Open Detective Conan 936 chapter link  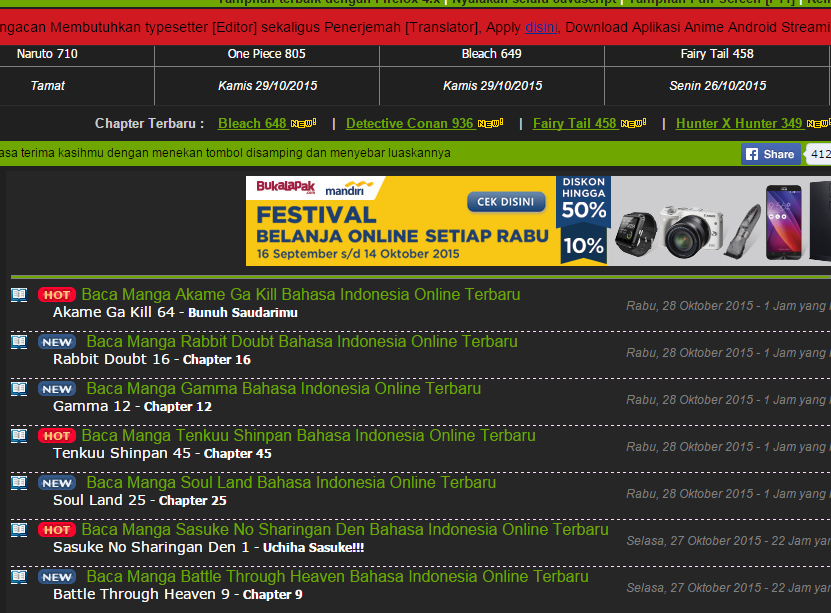pyautogui.click(x=410, y=123)
